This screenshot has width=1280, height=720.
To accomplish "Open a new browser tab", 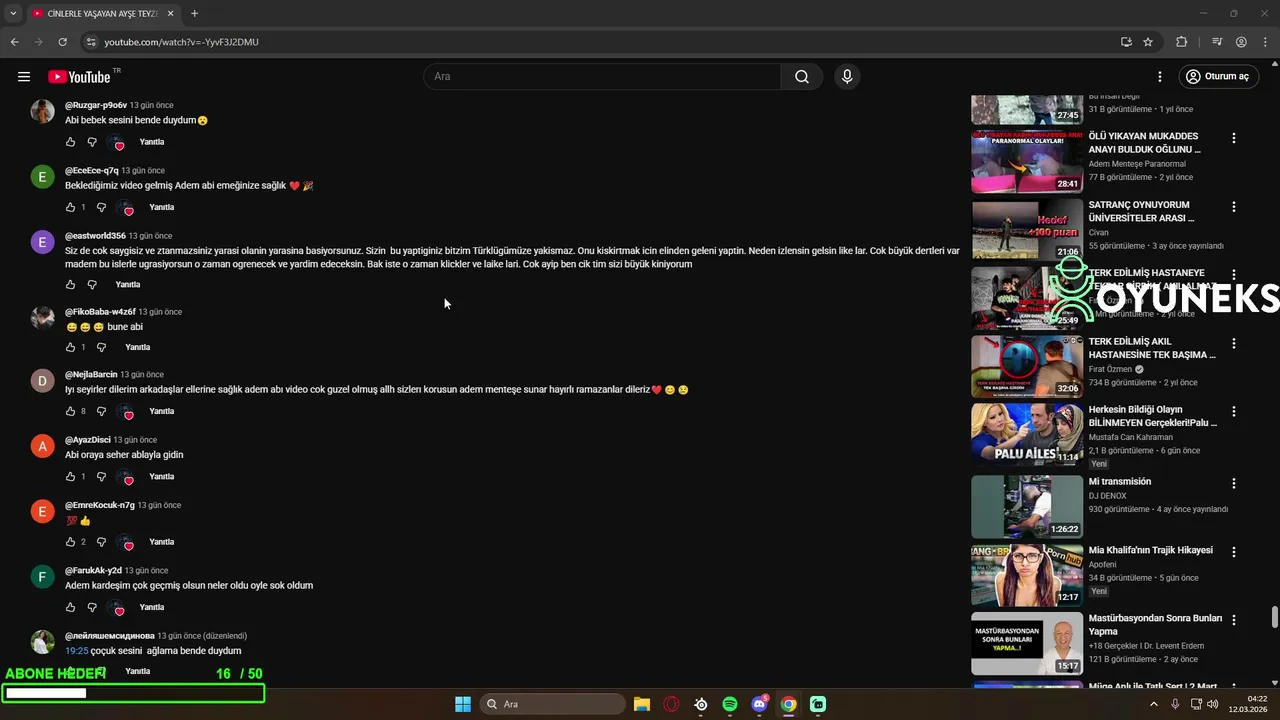I will (x=194, y=13).
